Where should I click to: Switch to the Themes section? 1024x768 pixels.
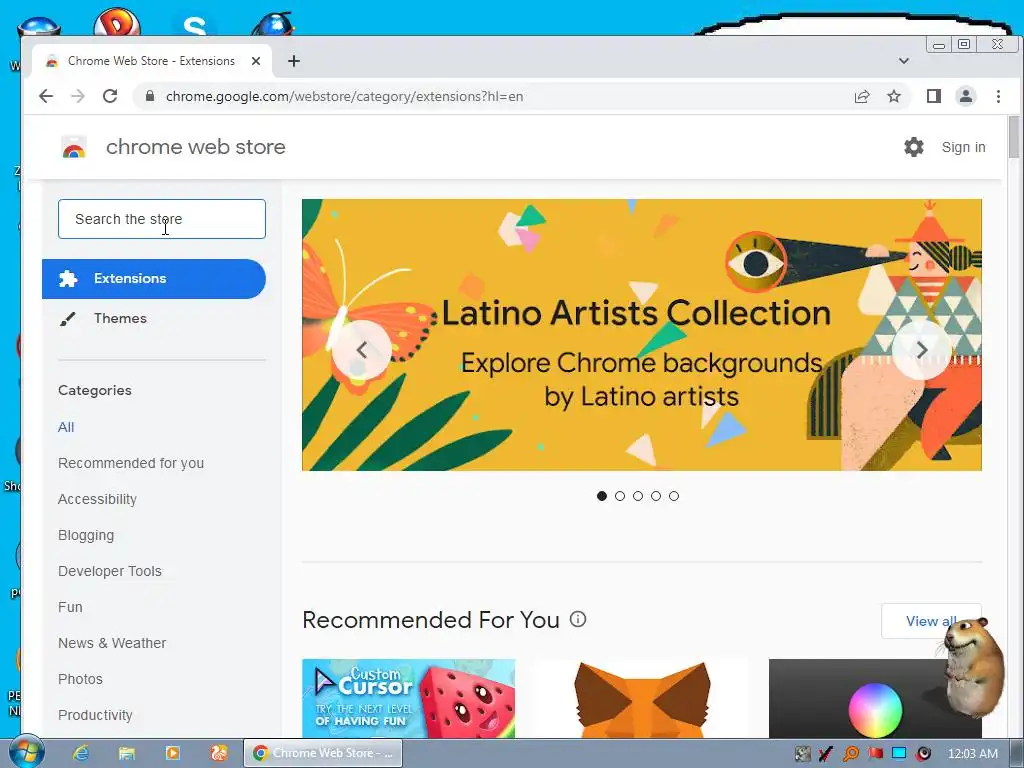click(x=120, y=319)
